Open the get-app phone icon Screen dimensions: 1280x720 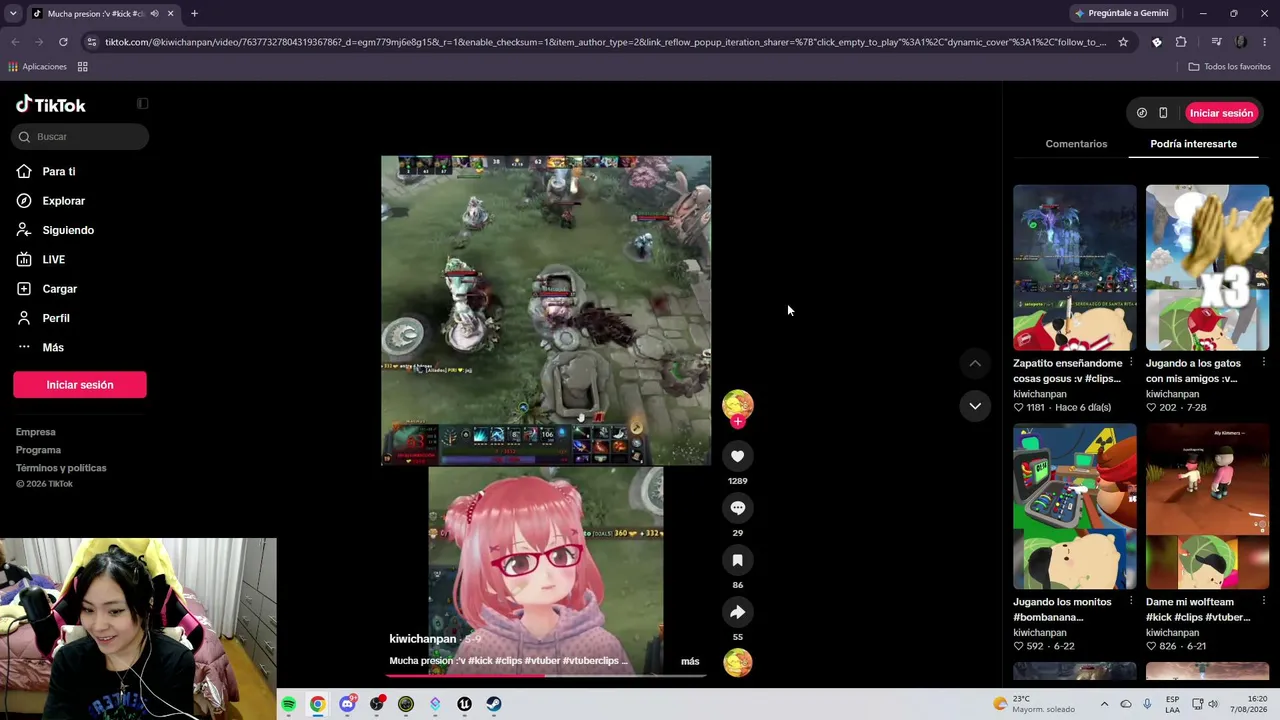1163,113
